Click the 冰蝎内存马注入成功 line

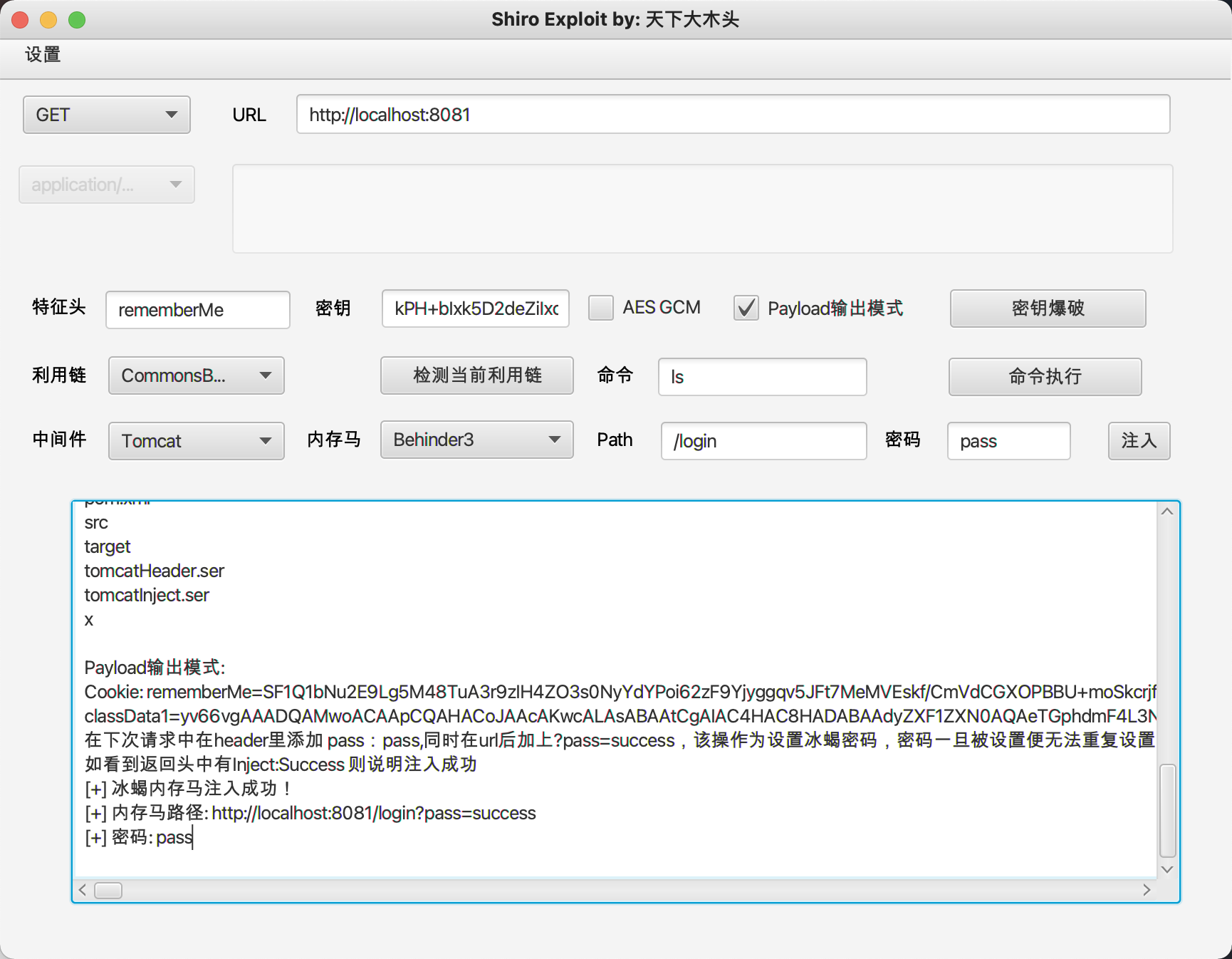[189, 789]
